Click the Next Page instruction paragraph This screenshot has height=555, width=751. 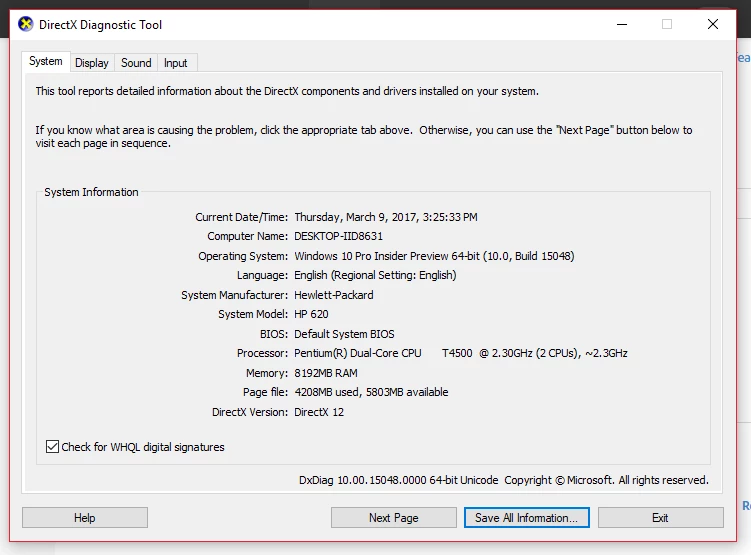point(364,136)
